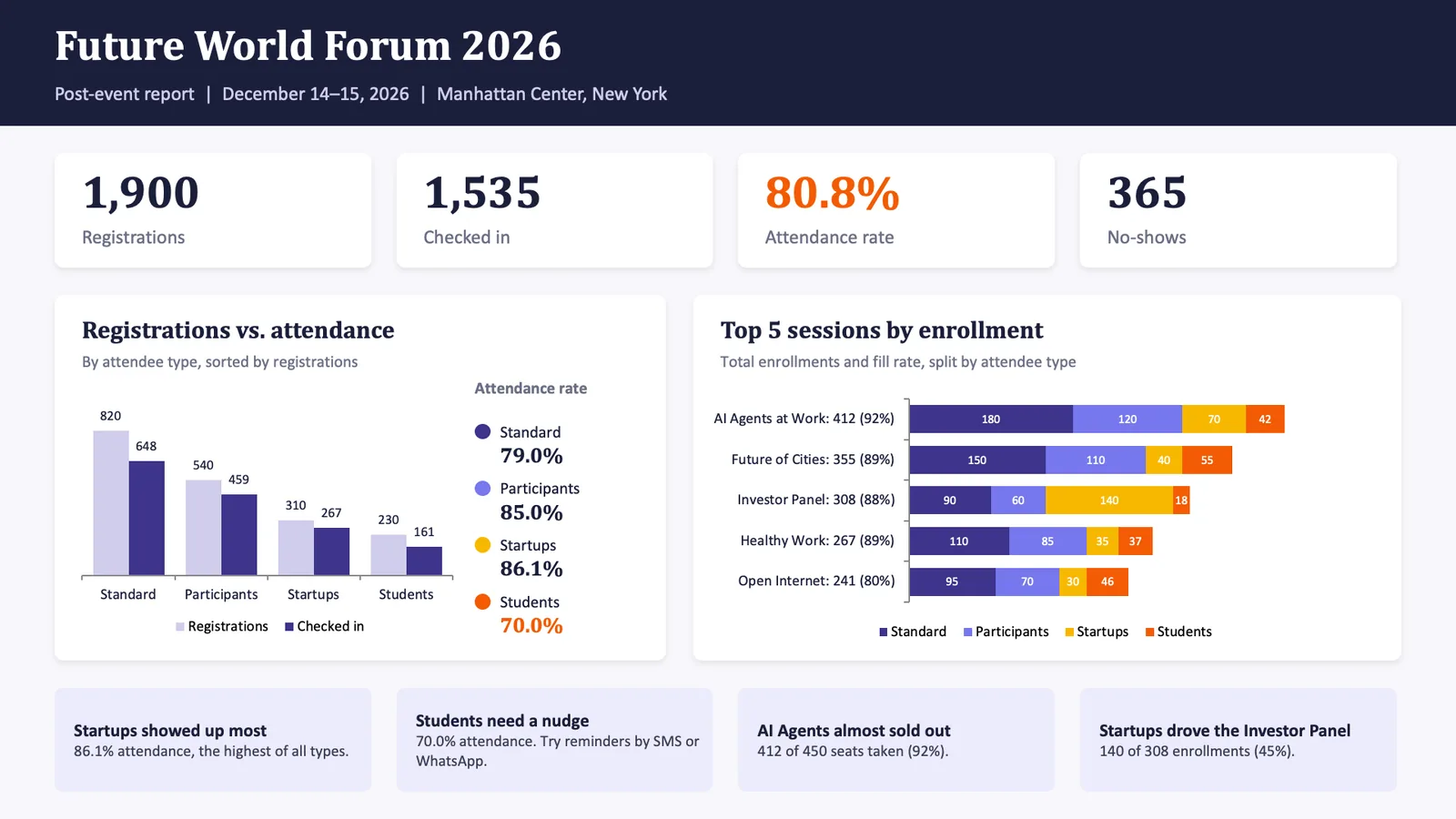Click the Standard legend dot under Attendance rate
Image resolution: width=1456 pixels, height=819 pixels.
(x=482, y=431)
